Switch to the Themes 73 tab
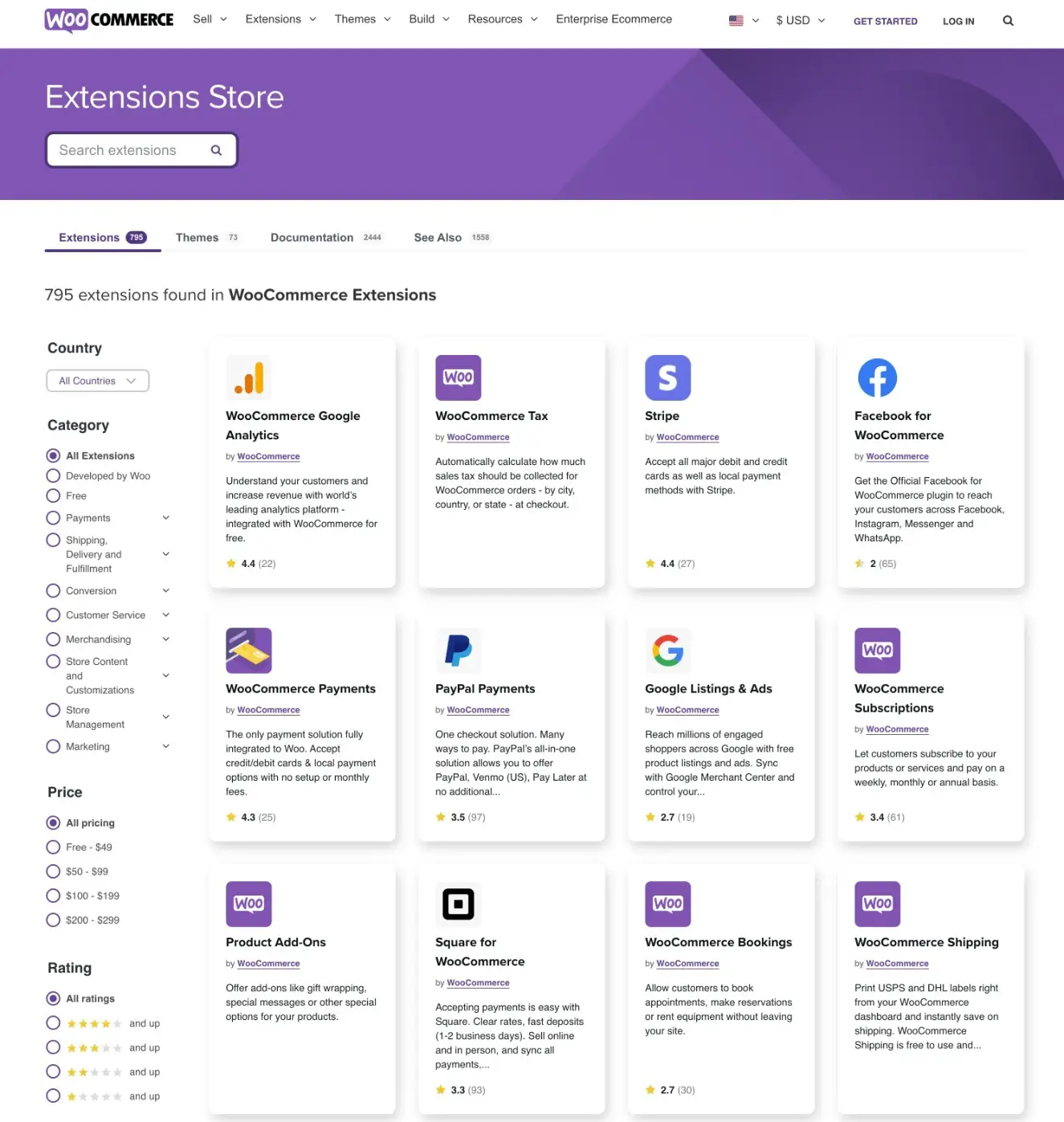1064x1122 pixels. click(x=207, y=238)
